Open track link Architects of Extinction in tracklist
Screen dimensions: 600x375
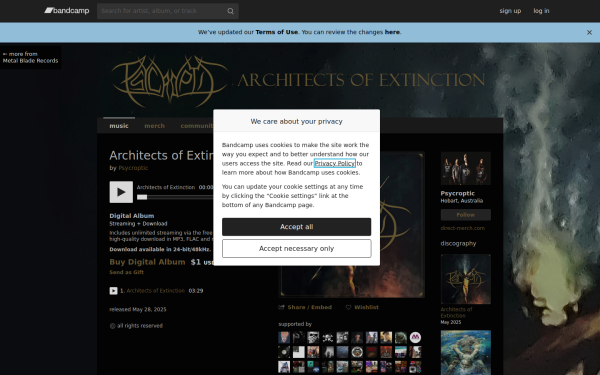click(156, 291)
